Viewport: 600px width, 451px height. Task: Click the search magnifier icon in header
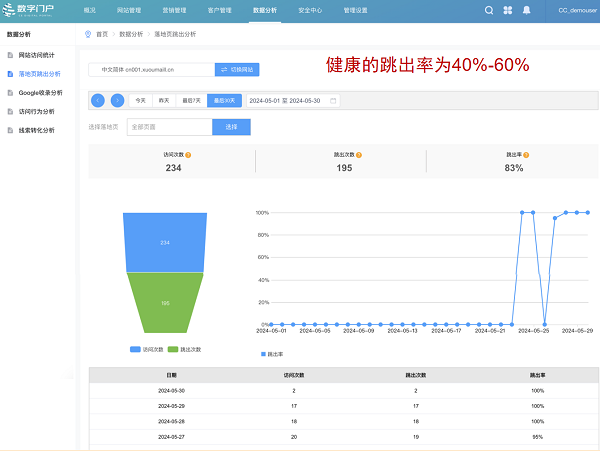tap(489, 10)
